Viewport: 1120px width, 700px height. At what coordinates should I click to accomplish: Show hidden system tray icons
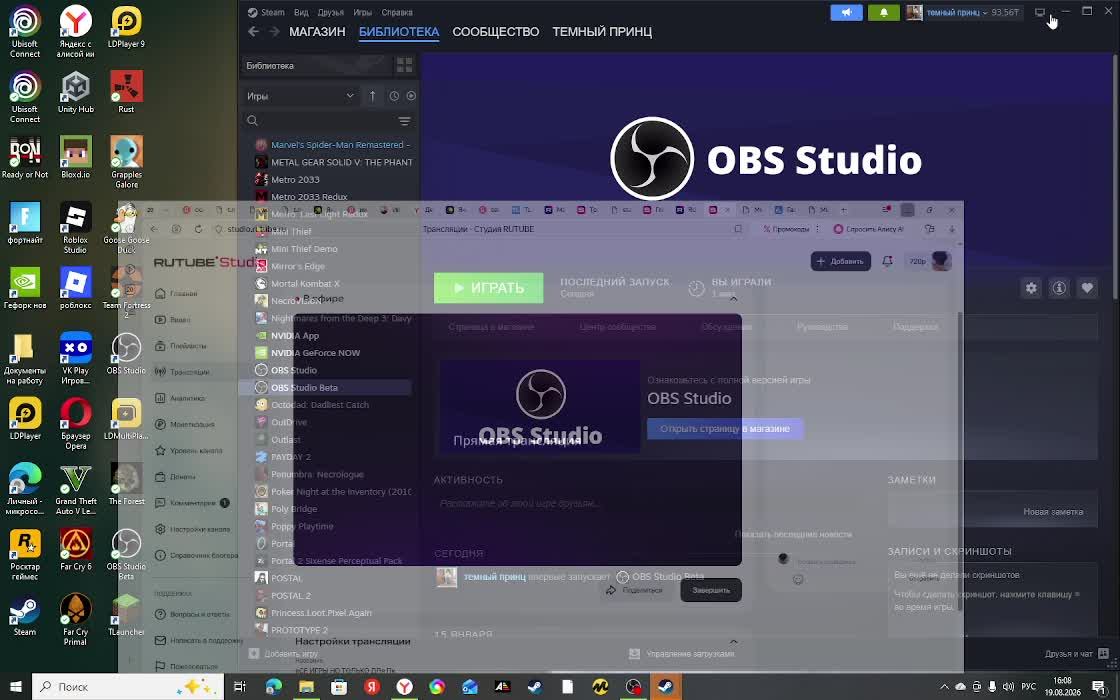945,686
